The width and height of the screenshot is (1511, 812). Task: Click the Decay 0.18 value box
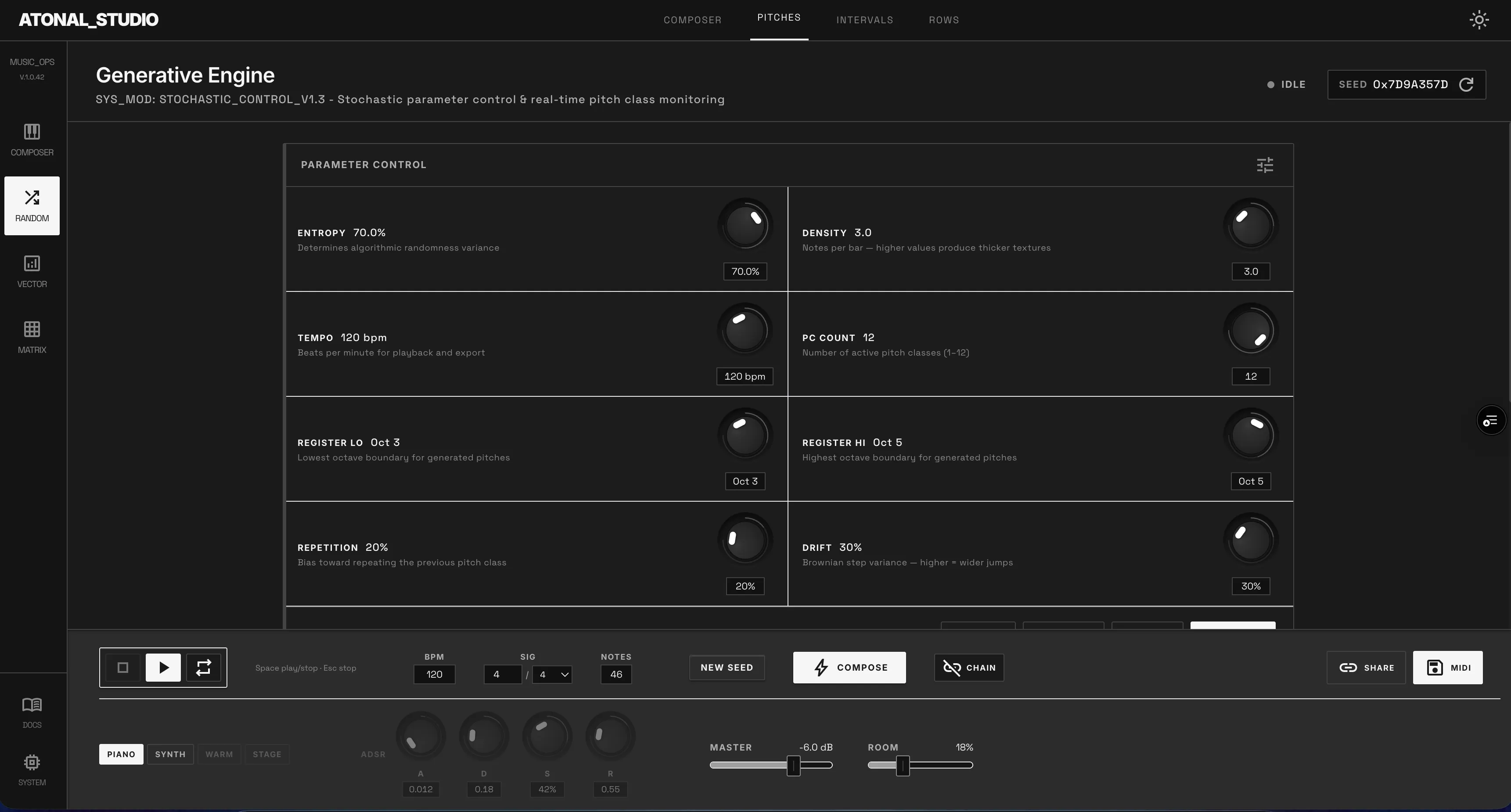[x=484, y=789]
